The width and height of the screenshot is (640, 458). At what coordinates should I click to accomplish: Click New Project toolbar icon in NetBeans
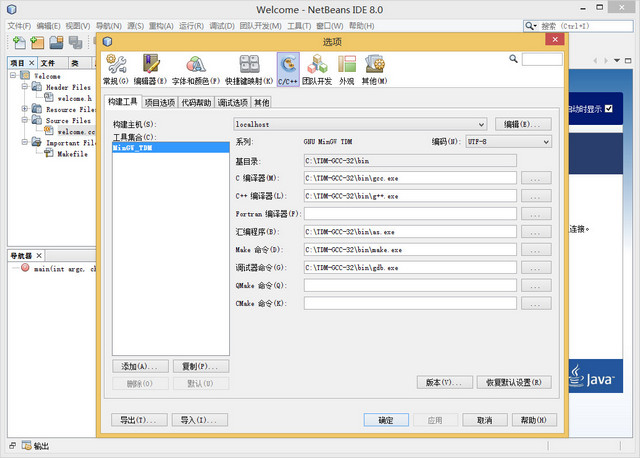pos(37,42)
